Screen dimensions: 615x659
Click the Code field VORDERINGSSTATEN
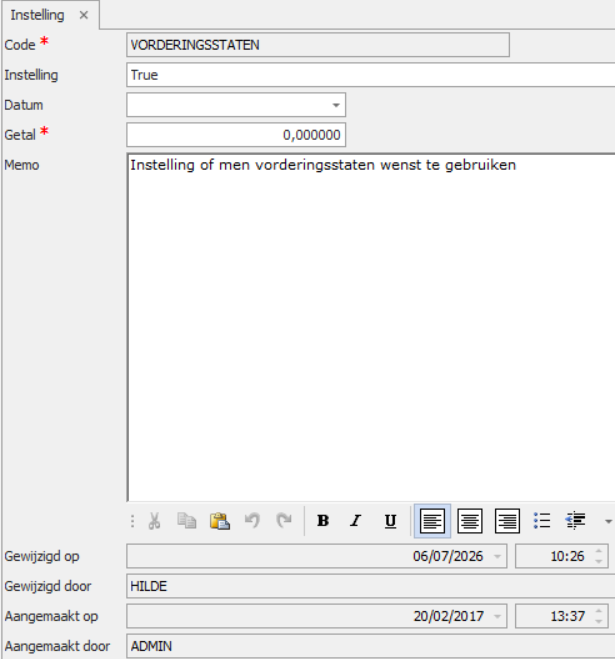pos(318,45)
